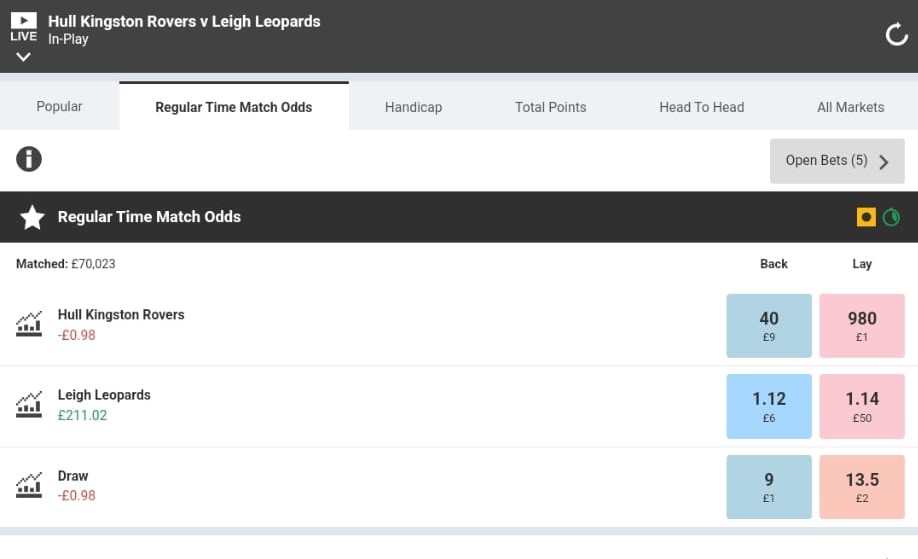
Task: Click the market information icon
Action: coord(29,158)
